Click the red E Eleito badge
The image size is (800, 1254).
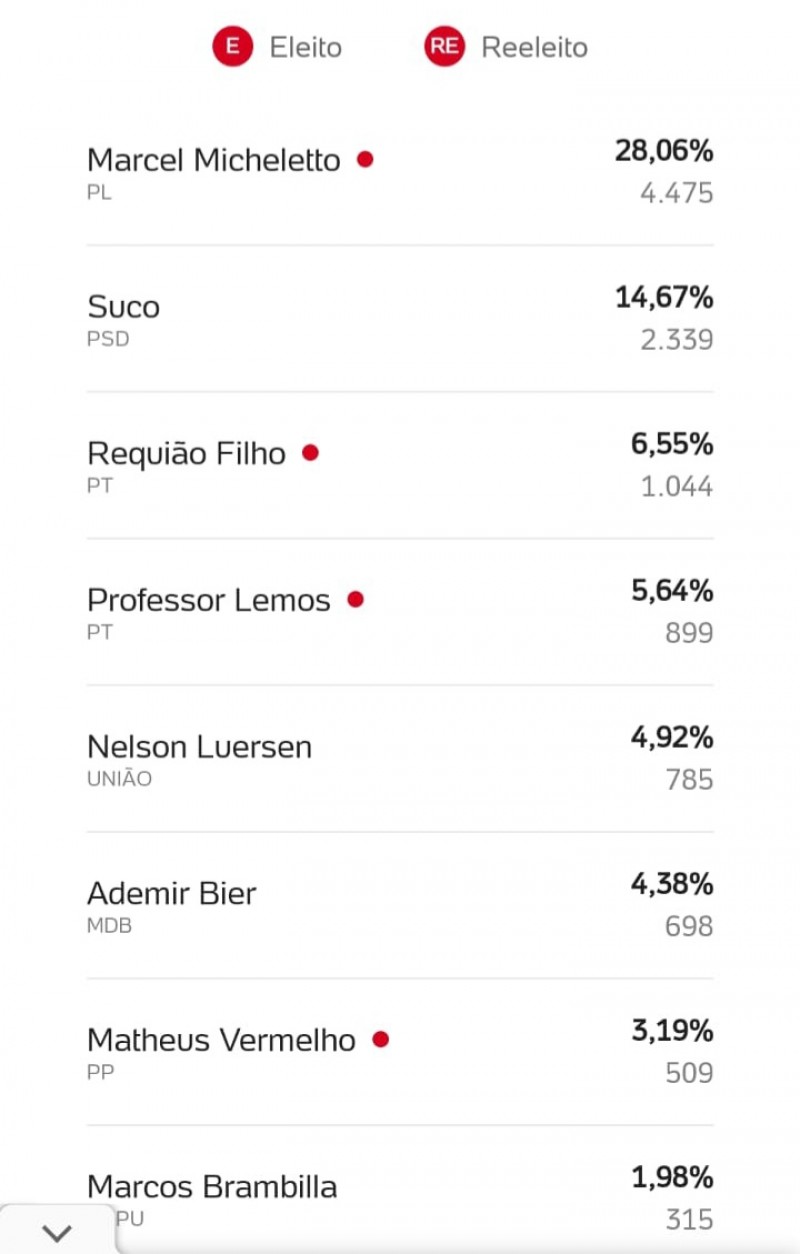(233, 47)
